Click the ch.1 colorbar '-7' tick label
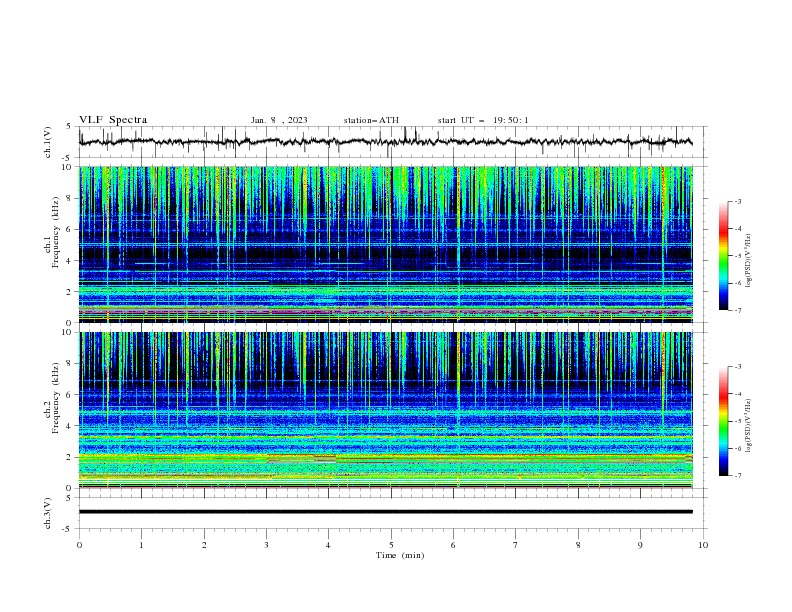The image size is (792, 612). coord(738,310)
